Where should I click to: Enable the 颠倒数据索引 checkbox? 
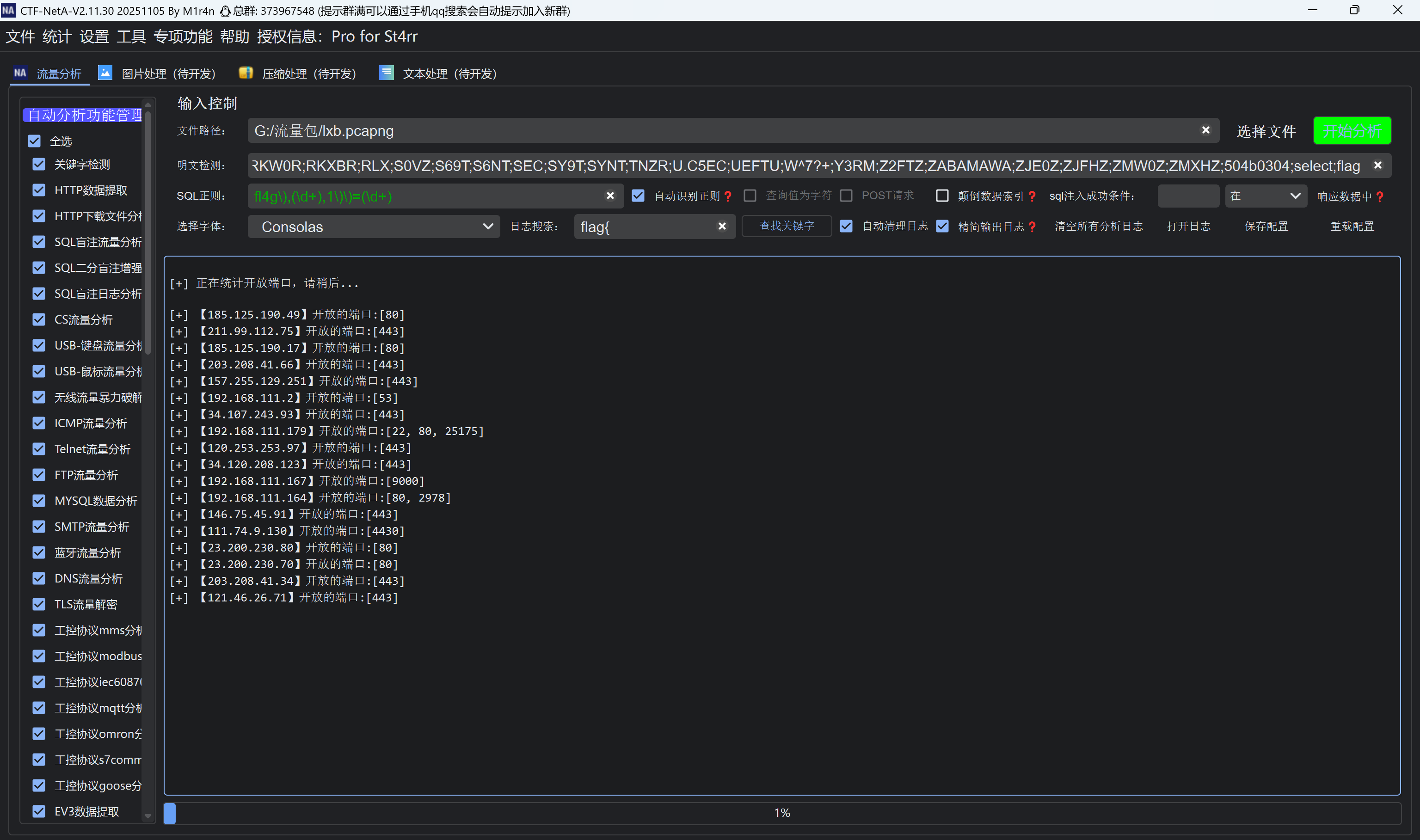pos(942,196)
